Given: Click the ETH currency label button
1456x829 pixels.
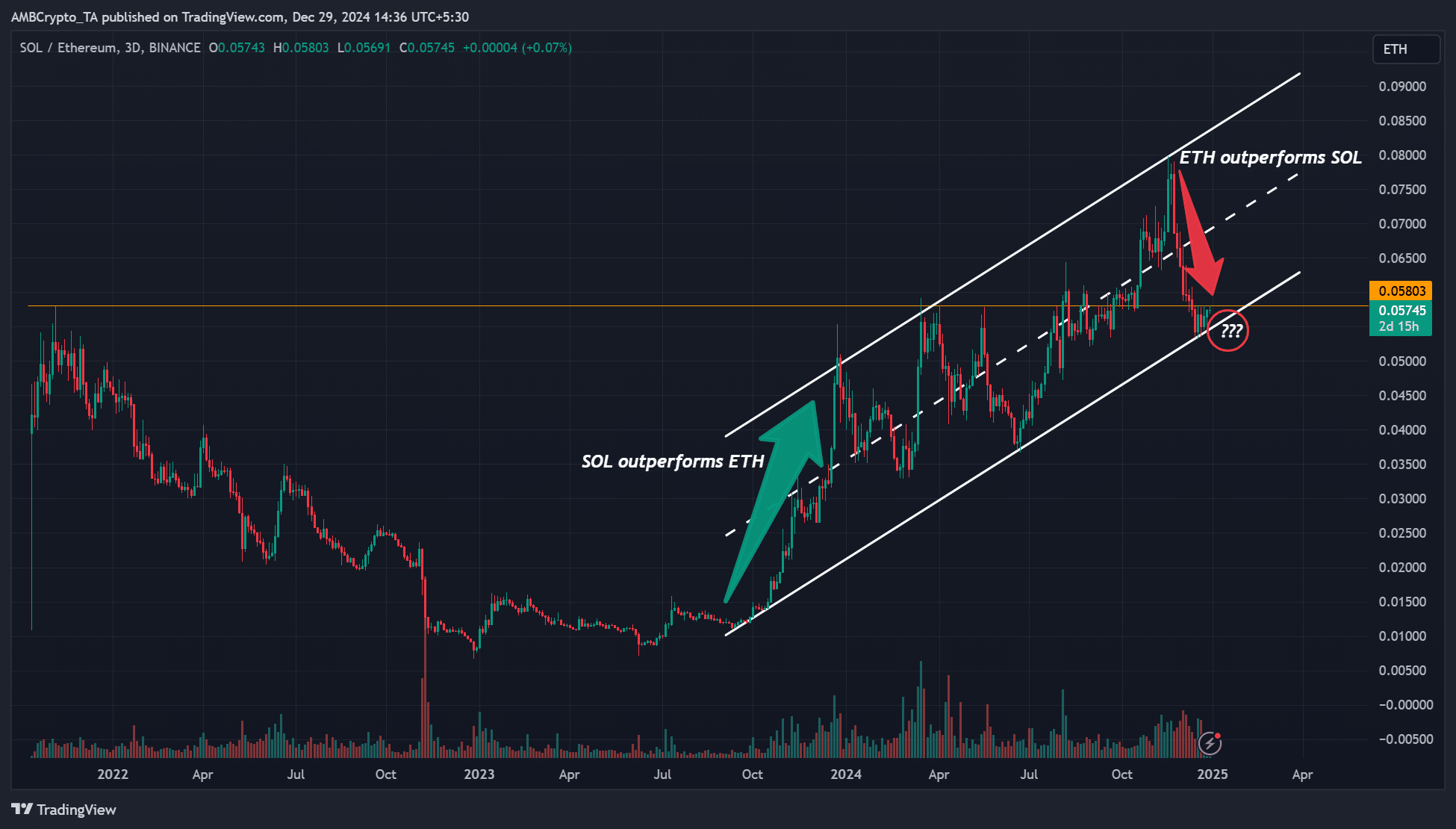Looking at the screenshot, I should pos(1406,49).
